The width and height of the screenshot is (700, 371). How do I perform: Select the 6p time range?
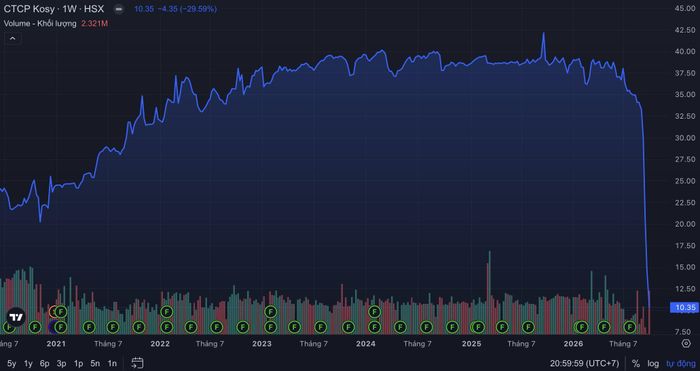click(x=45, y=363)
